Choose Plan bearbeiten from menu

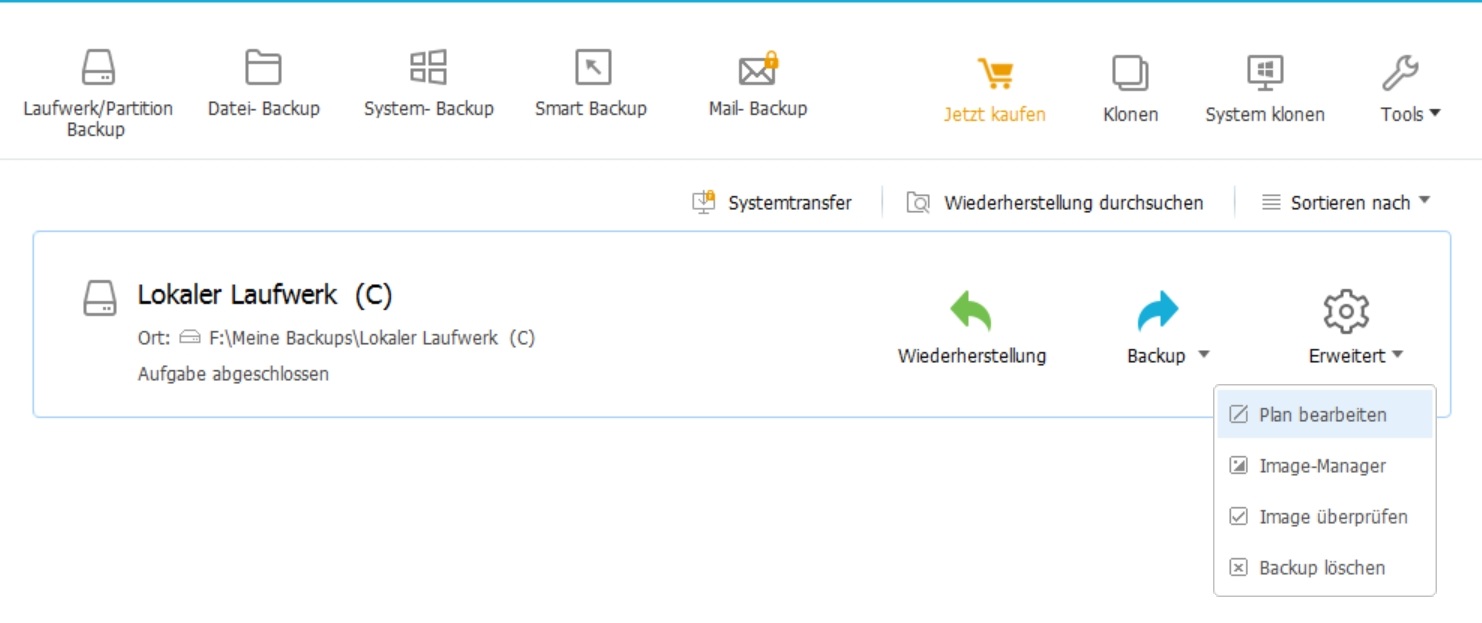1322,415
